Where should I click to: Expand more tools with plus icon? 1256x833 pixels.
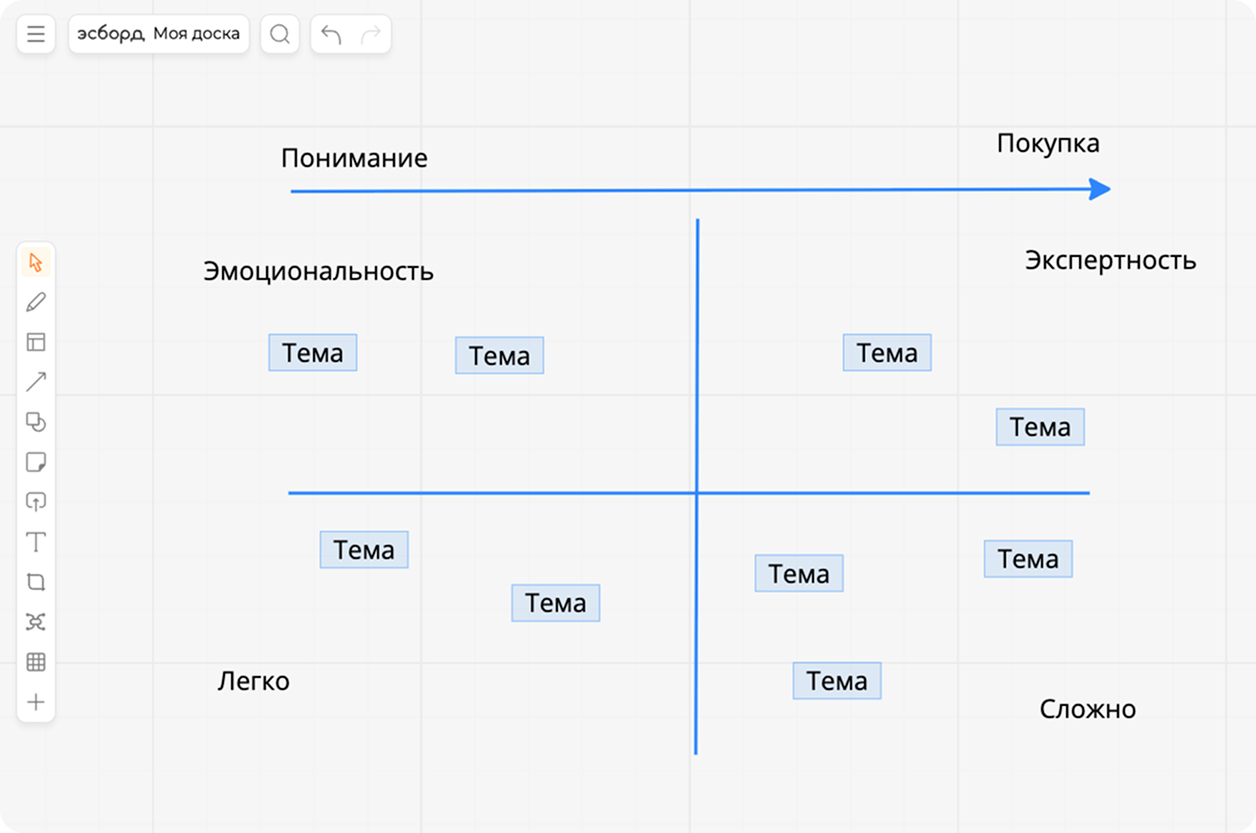pyautogui.click(x=36, y=702)
